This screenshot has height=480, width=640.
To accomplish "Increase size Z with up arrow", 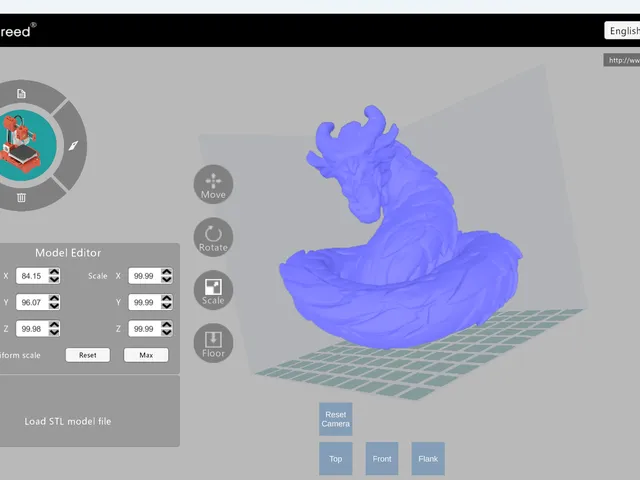I will coord(54,325).
